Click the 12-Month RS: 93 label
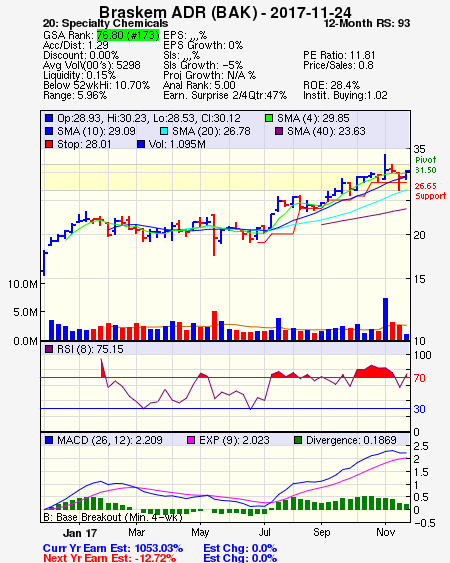 tap(367, 23)
